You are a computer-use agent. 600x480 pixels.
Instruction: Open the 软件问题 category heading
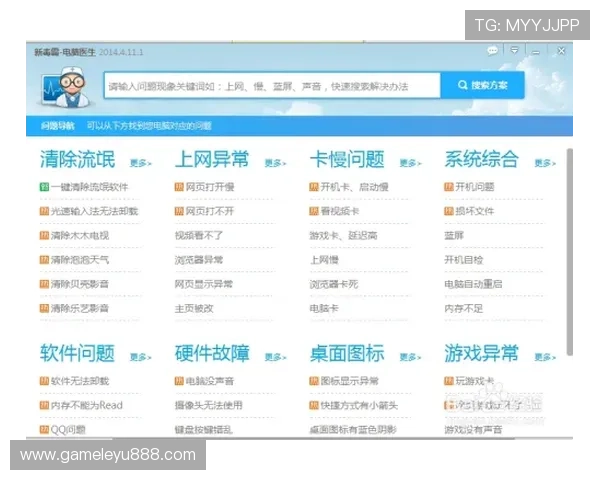pos(77,353)
